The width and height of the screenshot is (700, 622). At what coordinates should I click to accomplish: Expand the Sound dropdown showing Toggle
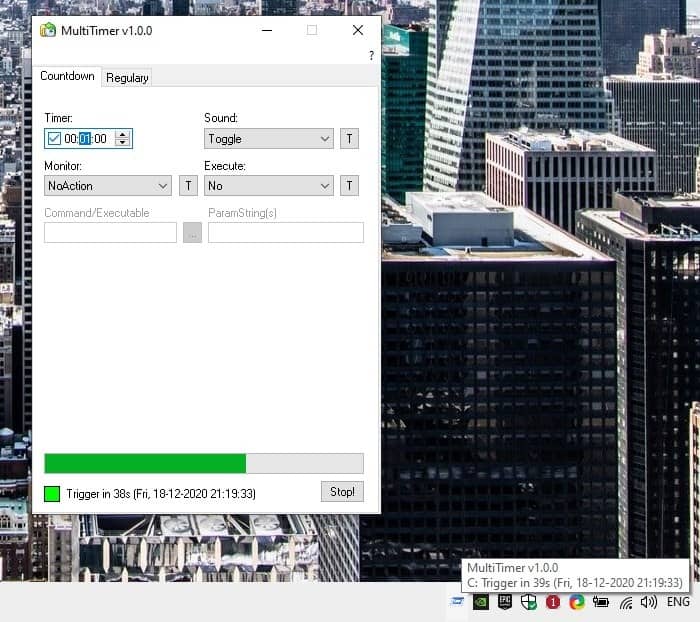pyautogui.click(x=269, y=139)
